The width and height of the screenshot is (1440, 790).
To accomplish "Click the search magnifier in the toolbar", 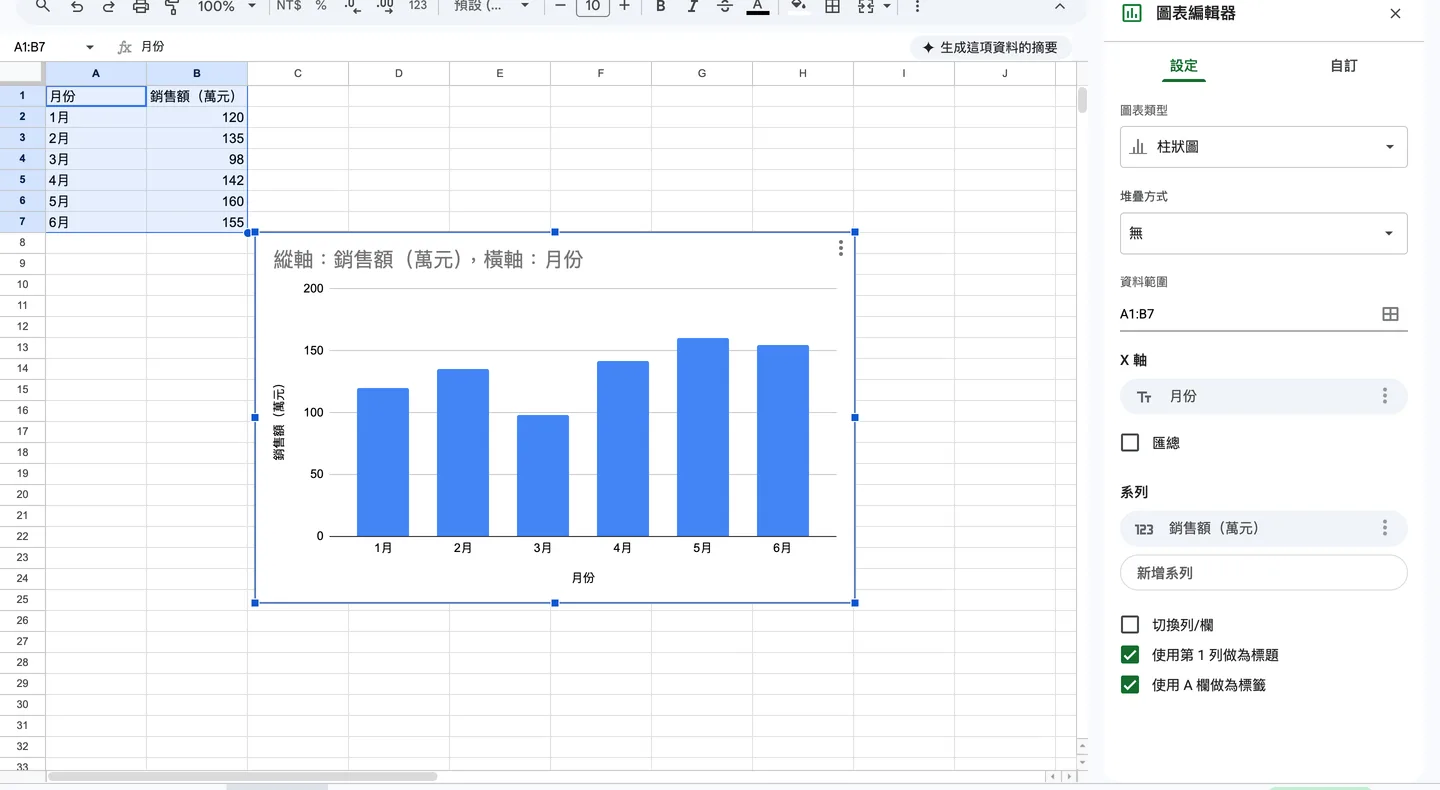I will [43, 7].
